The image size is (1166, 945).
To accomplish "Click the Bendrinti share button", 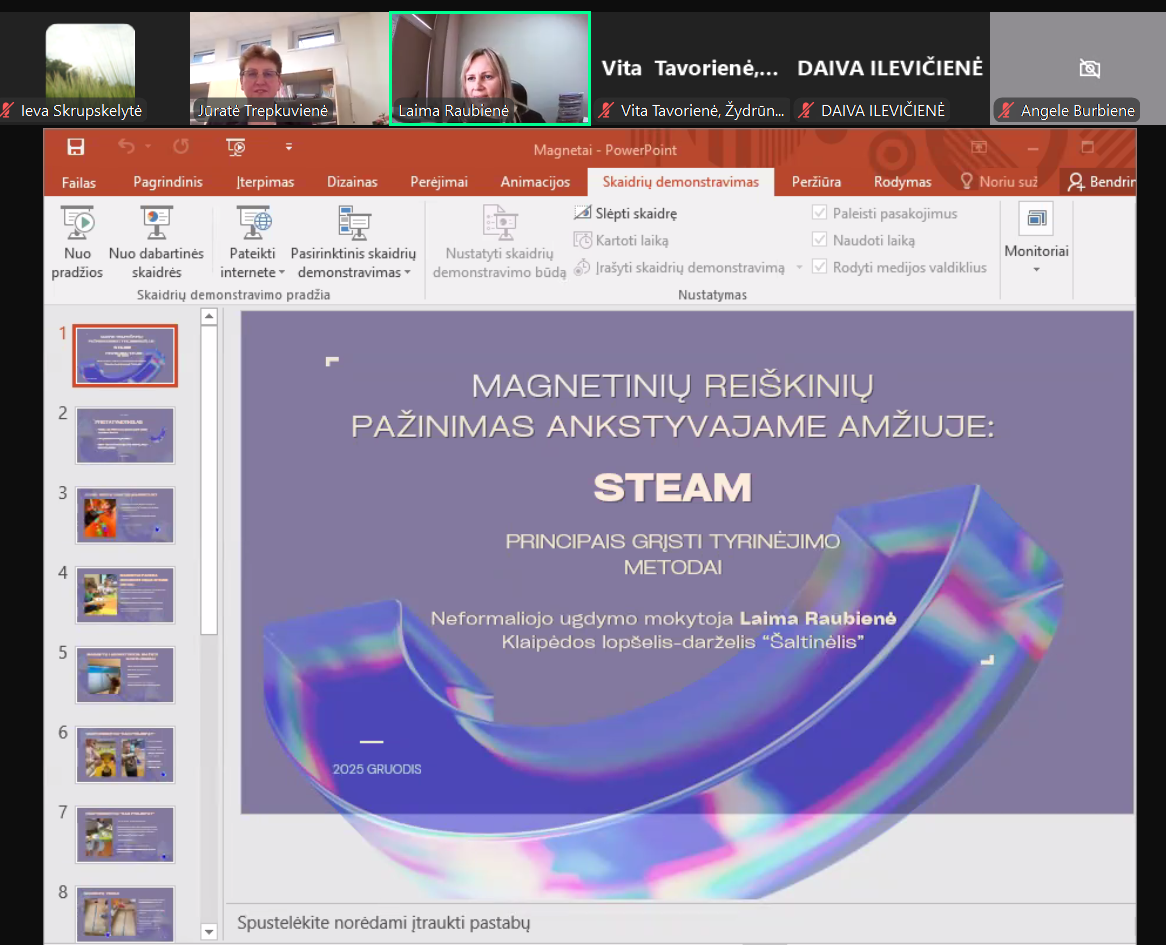I will 1100,182.
